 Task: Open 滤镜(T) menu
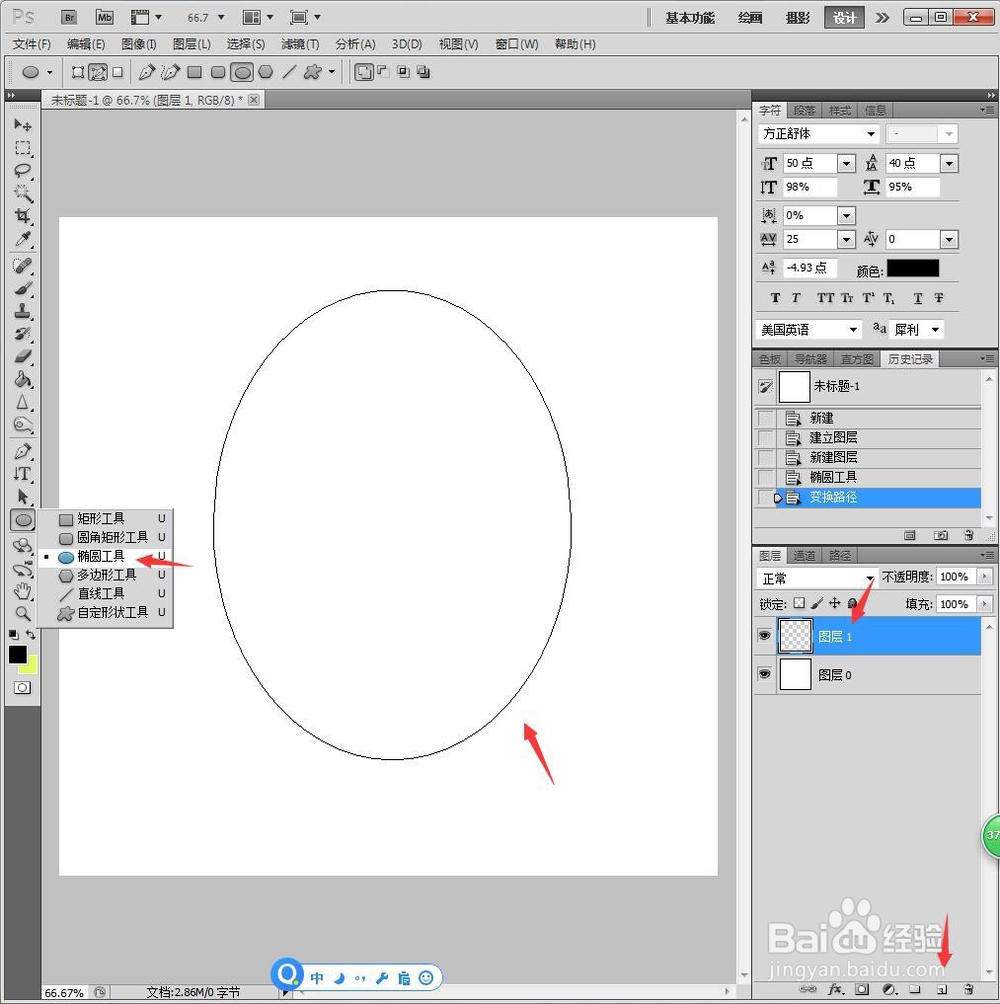pos(300,44)
